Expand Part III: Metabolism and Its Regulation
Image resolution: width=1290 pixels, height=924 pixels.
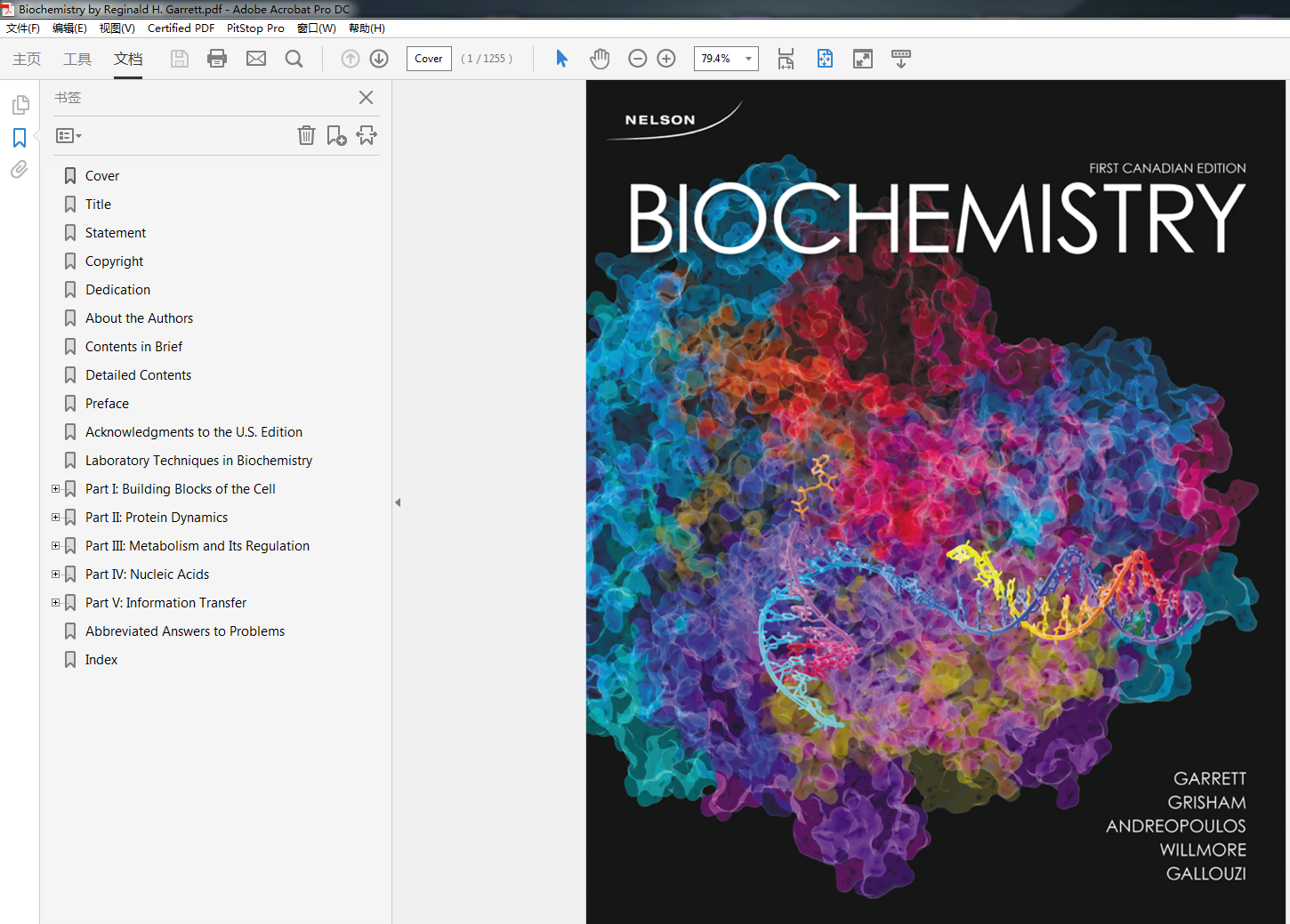click(55, 545)
